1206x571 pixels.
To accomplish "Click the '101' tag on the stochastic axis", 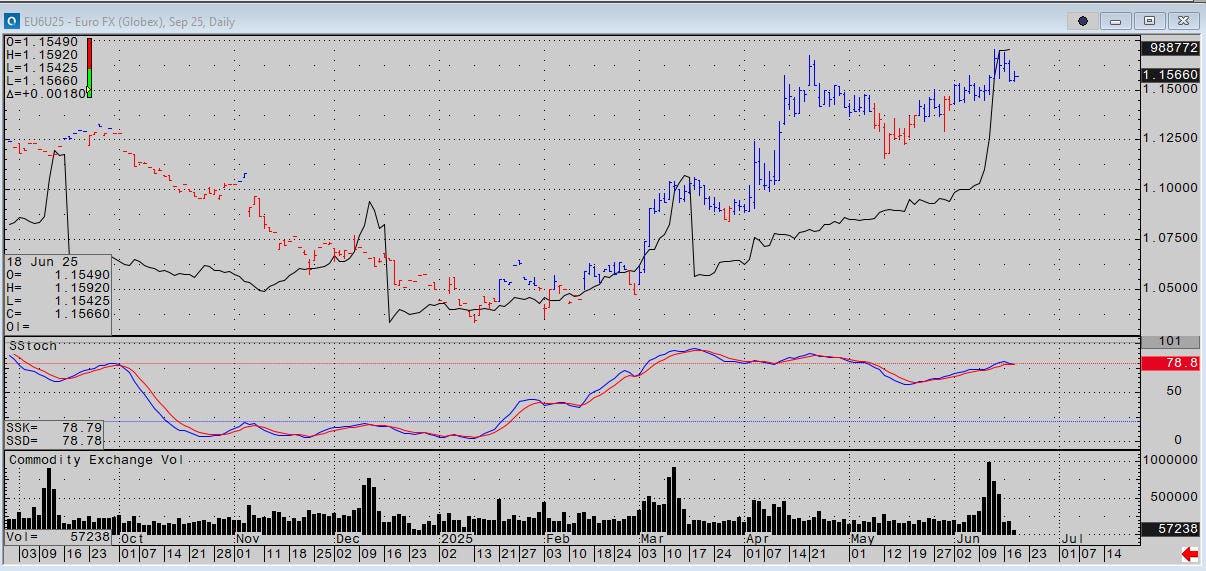I will (x=1170, y=342).
